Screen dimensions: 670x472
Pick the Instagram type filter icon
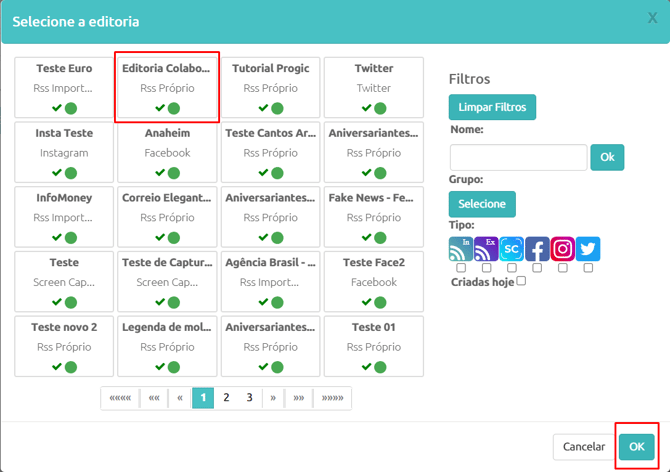[563, 249]
